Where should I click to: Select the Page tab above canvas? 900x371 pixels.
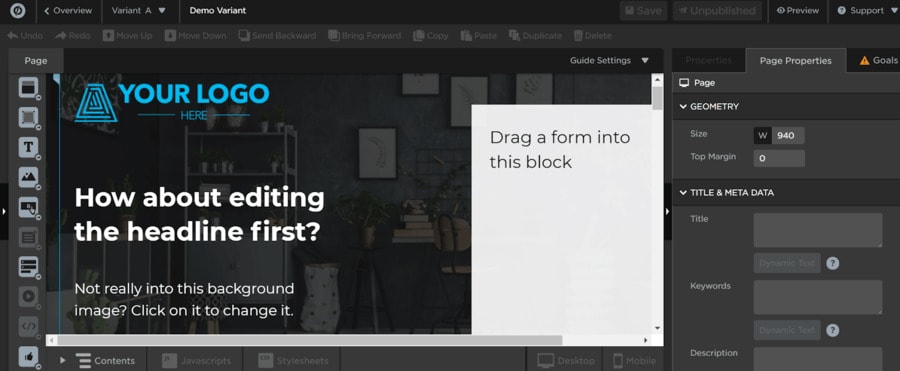tap(36, 60)
